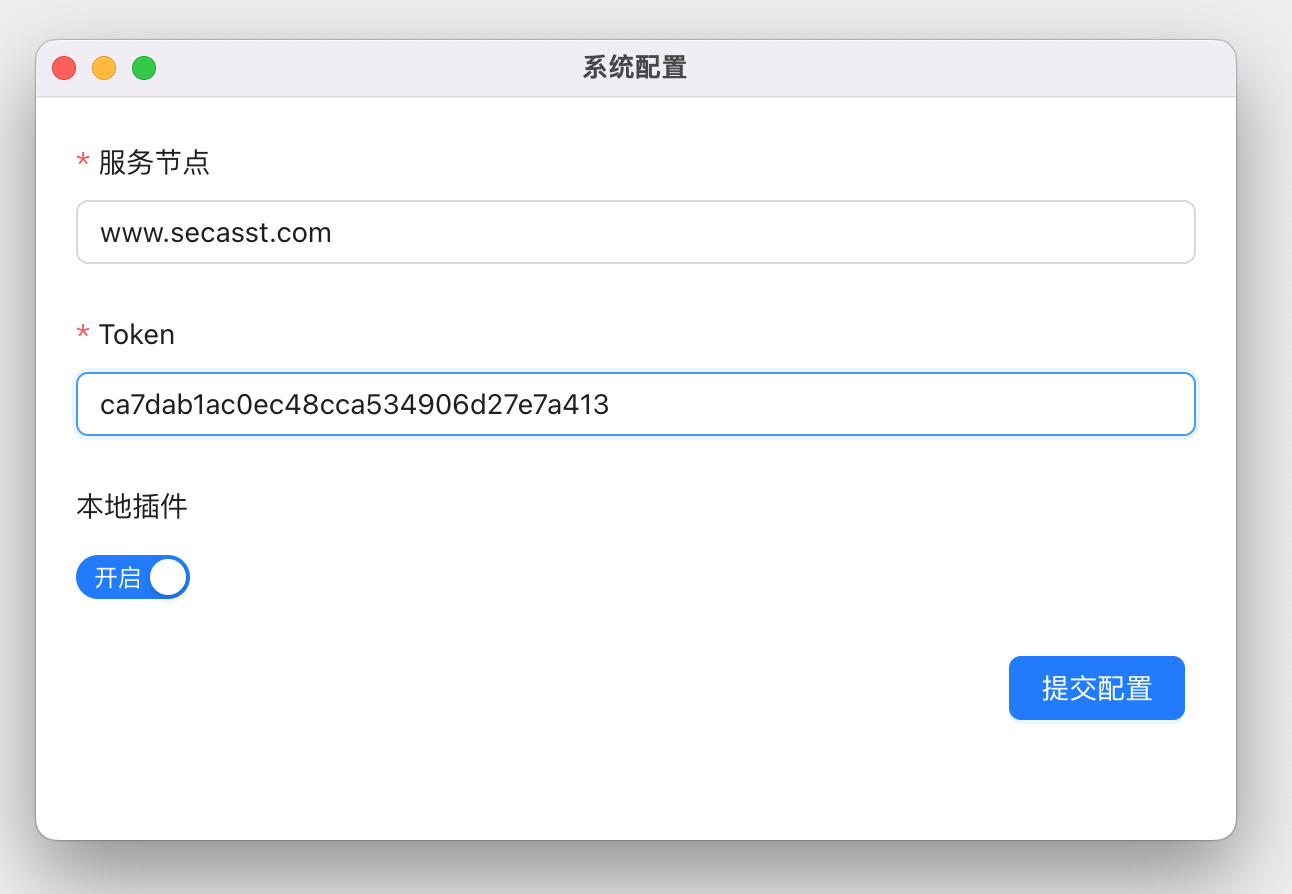The height and width of the screenshot is (894, 1292).
Task: Click the www.secasst.com text
Action: click(216, 233)
